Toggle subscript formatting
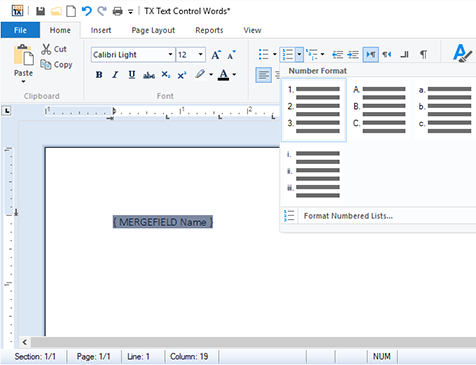476x365 pixels. tap(165, 75)
